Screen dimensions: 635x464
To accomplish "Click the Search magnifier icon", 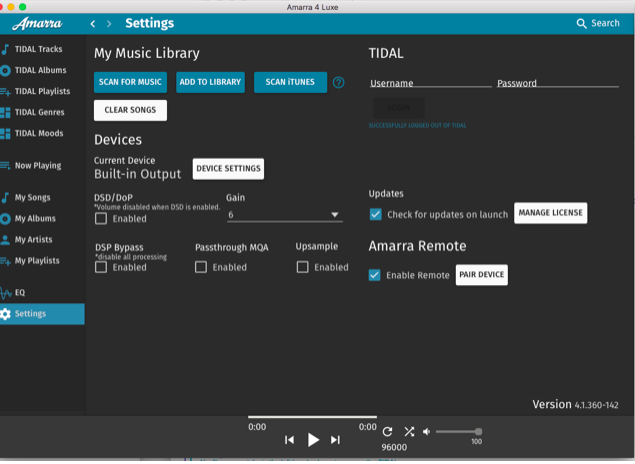I will point(582,23).
